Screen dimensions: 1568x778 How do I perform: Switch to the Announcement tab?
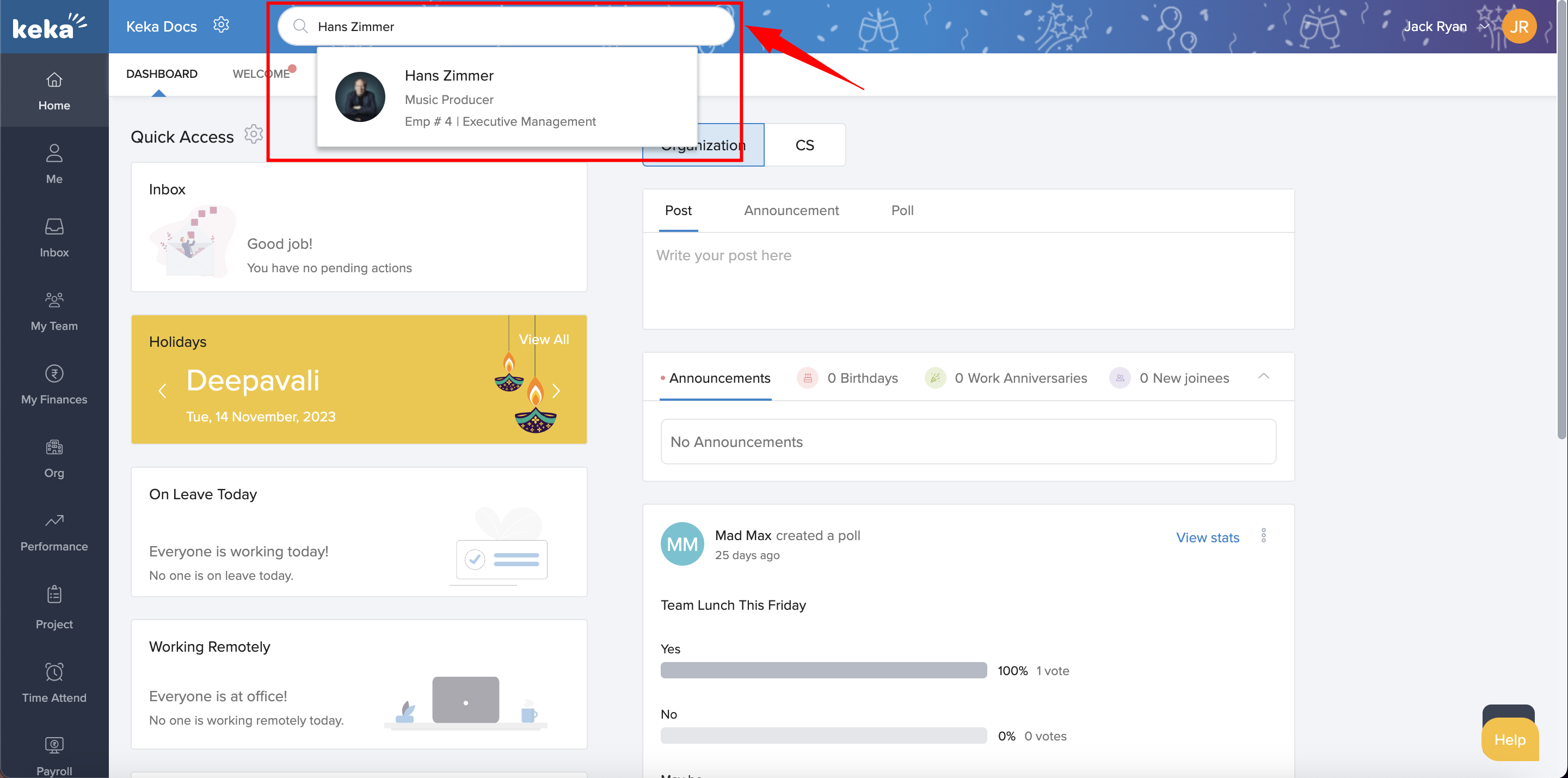(x=791, y=211)
